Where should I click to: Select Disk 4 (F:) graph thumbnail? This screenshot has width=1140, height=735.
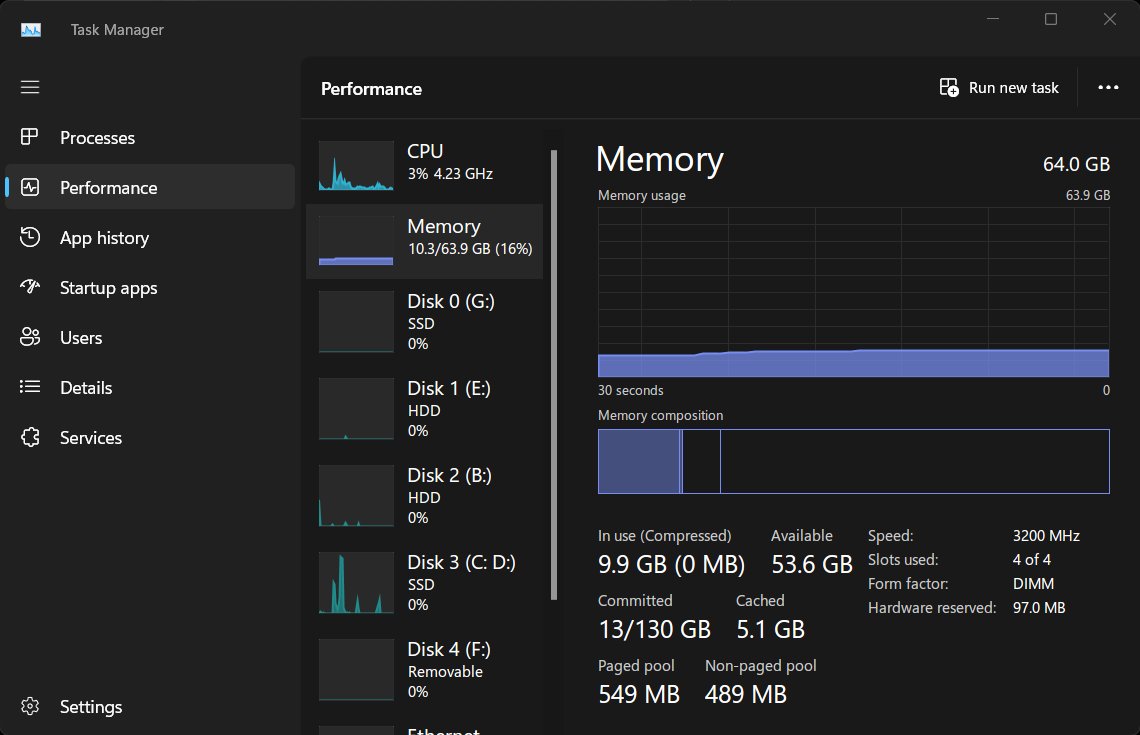tap(356, 670)
